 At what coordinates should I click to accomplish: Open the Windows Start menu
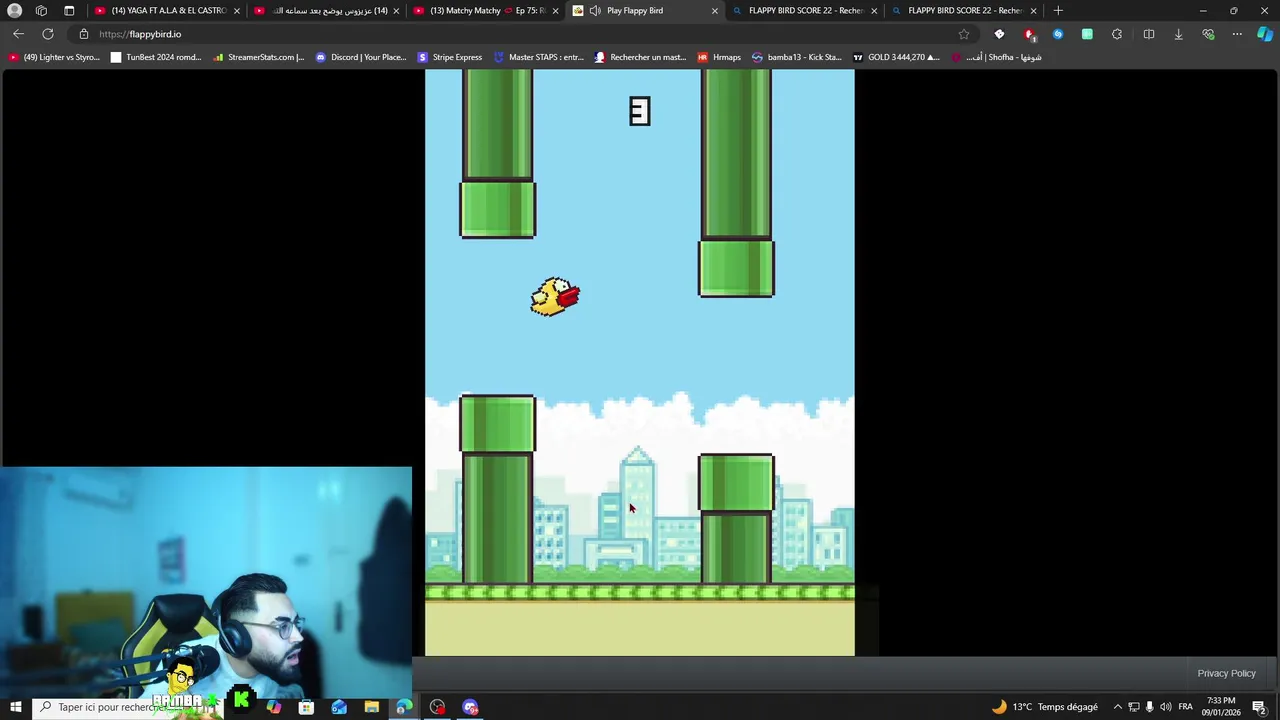15,707
